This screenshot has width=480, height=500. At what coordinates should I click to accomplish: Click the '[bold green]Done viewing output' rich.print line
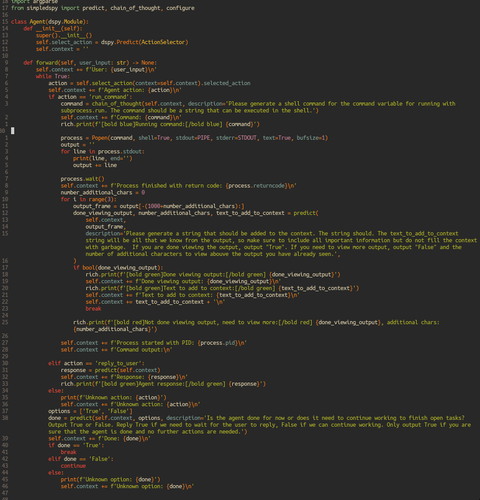(213, 275)
